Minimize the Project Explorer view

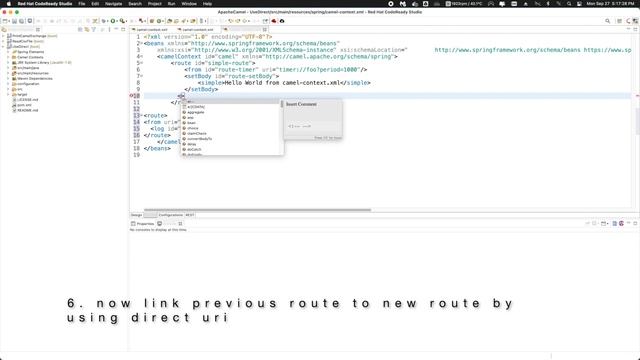coord(116,29)
